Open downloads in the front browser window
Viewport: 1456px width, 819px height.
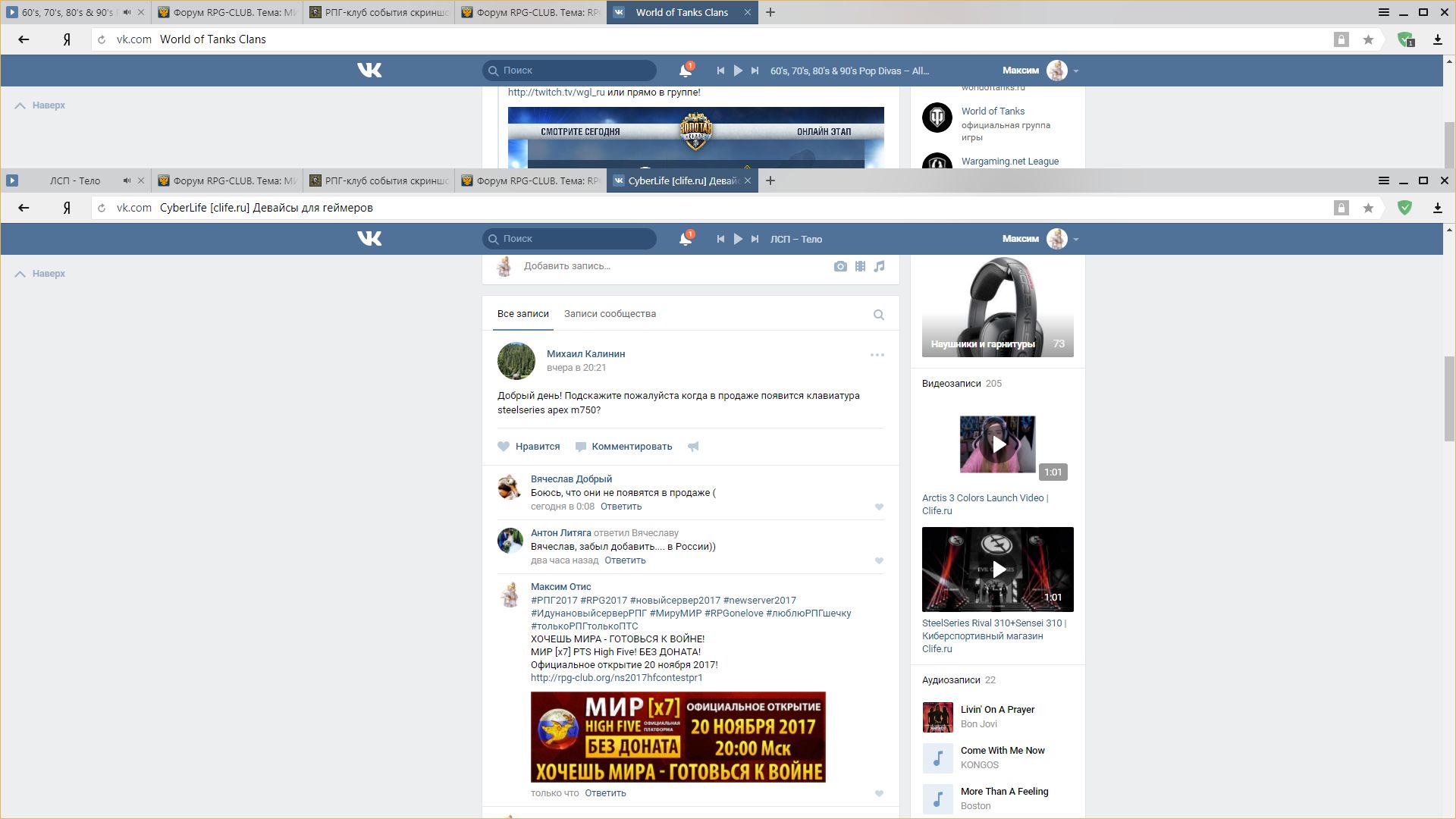pos(1437,208)
